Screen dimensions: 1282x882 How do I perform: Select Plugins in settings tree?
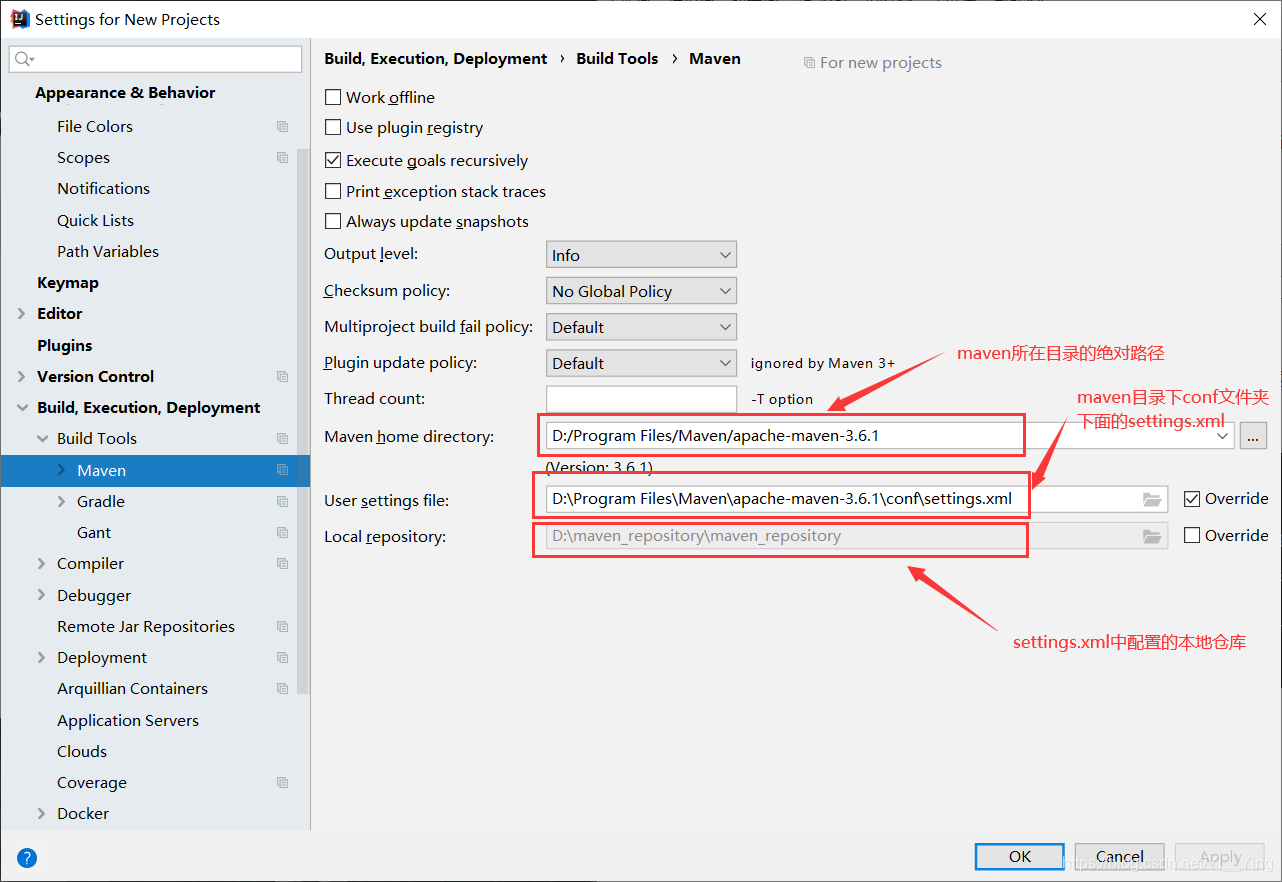point(65,346)
